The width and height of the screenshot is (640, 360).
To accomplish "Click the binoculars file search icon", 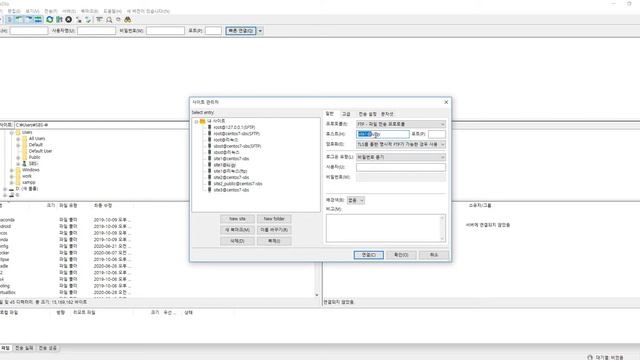I will (128, 20).
